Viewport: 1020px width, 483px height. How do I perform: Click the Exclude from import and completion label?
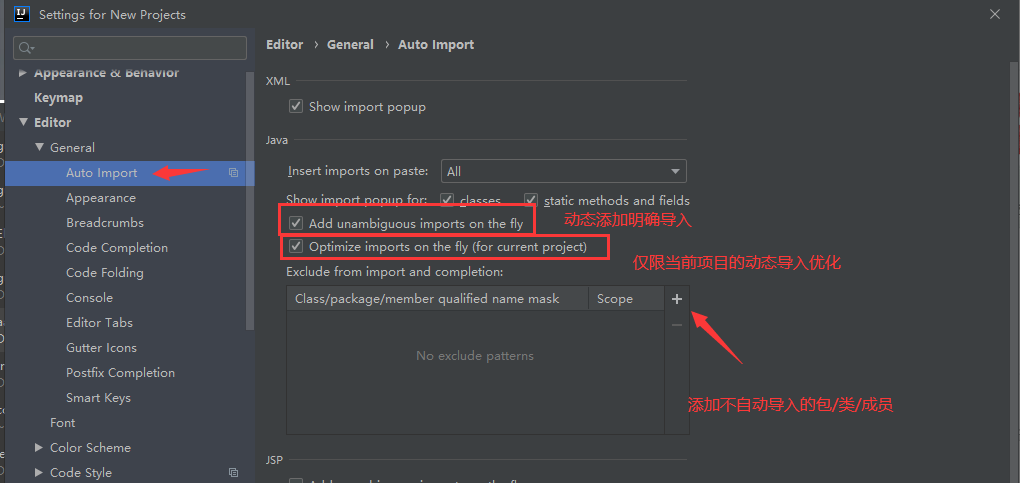pyautogui.click(x=395, y=271)
